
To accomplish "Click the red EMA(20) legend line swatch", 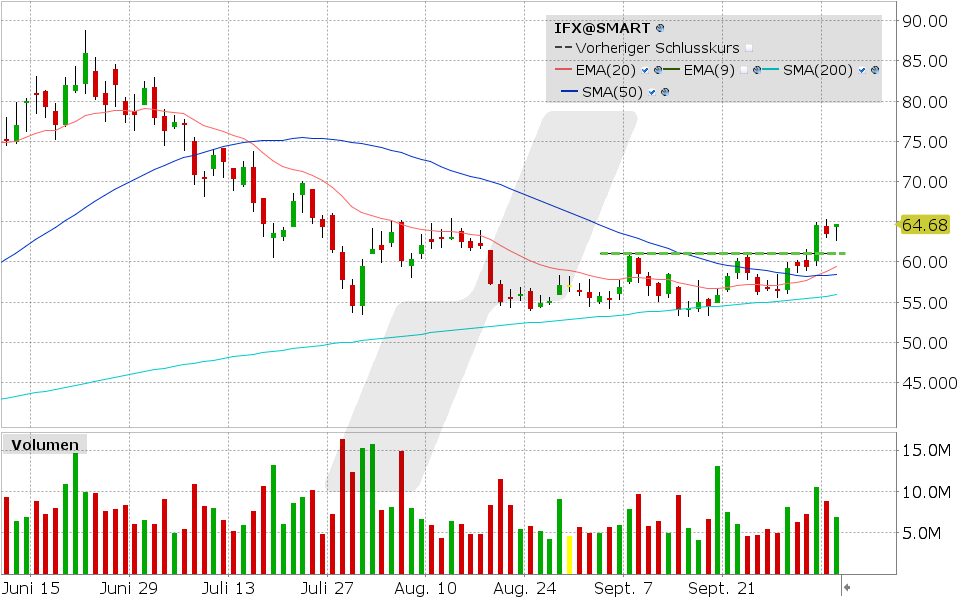I will tap(563, 69).
